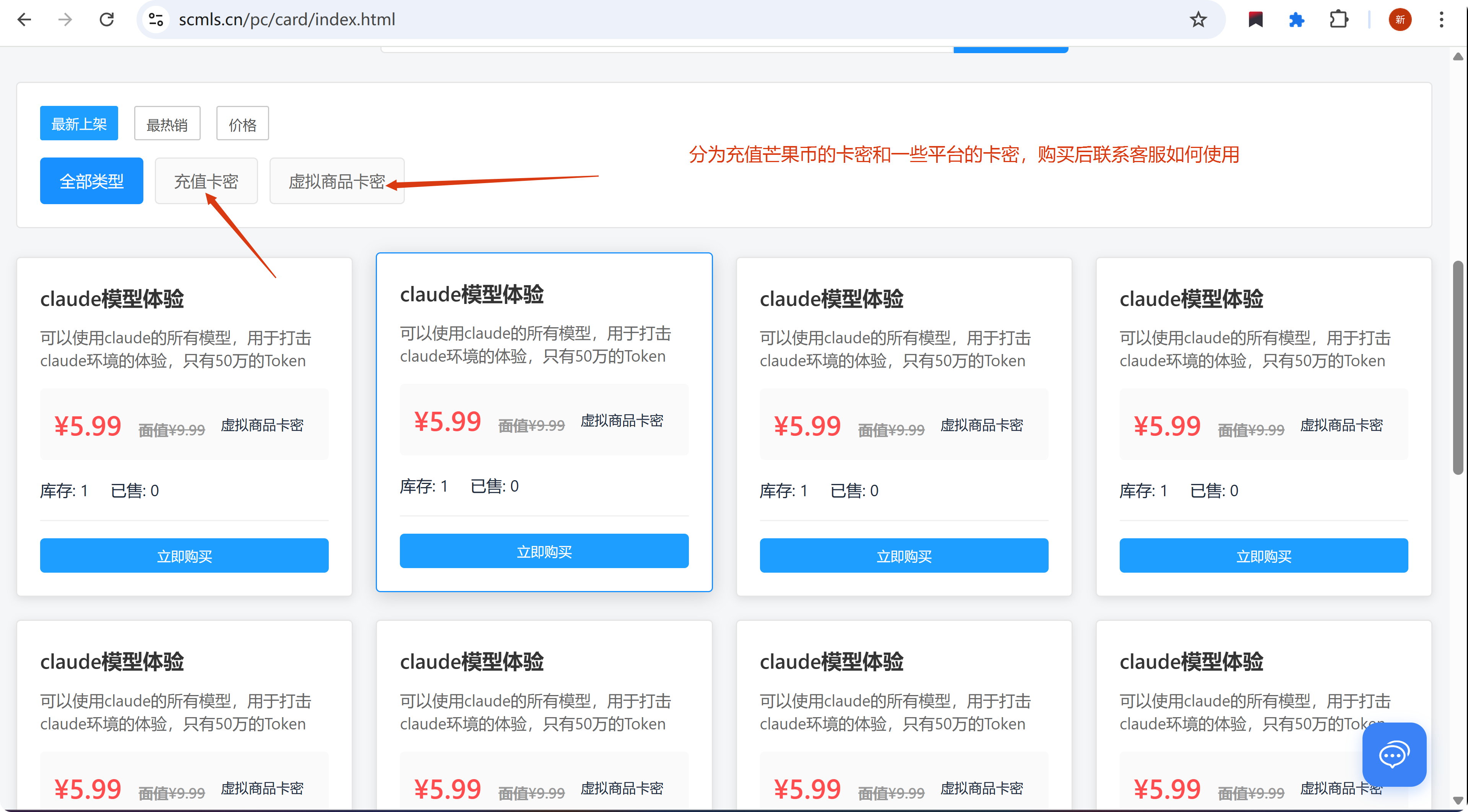Sort by 价格
Screen dimensions: 1468x812
(242, 123)
